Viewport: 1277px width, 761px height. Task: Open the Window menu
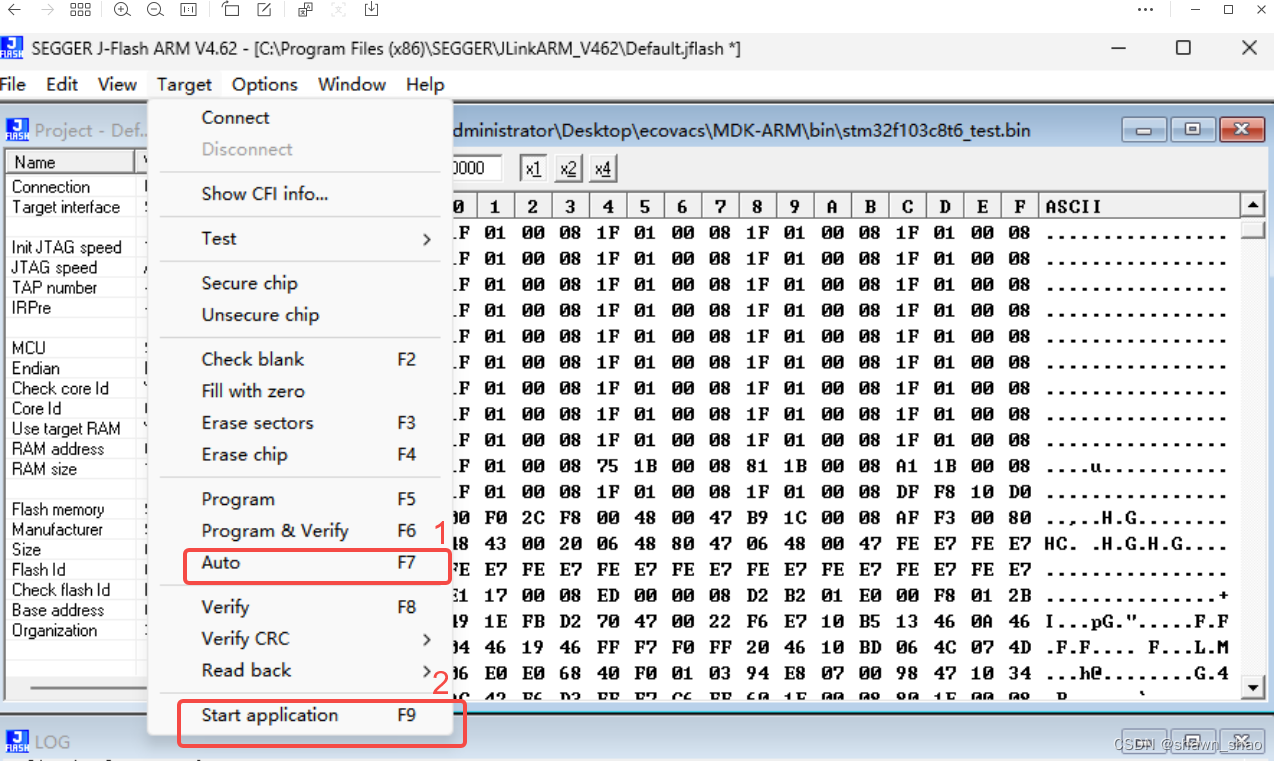point(352,85)
